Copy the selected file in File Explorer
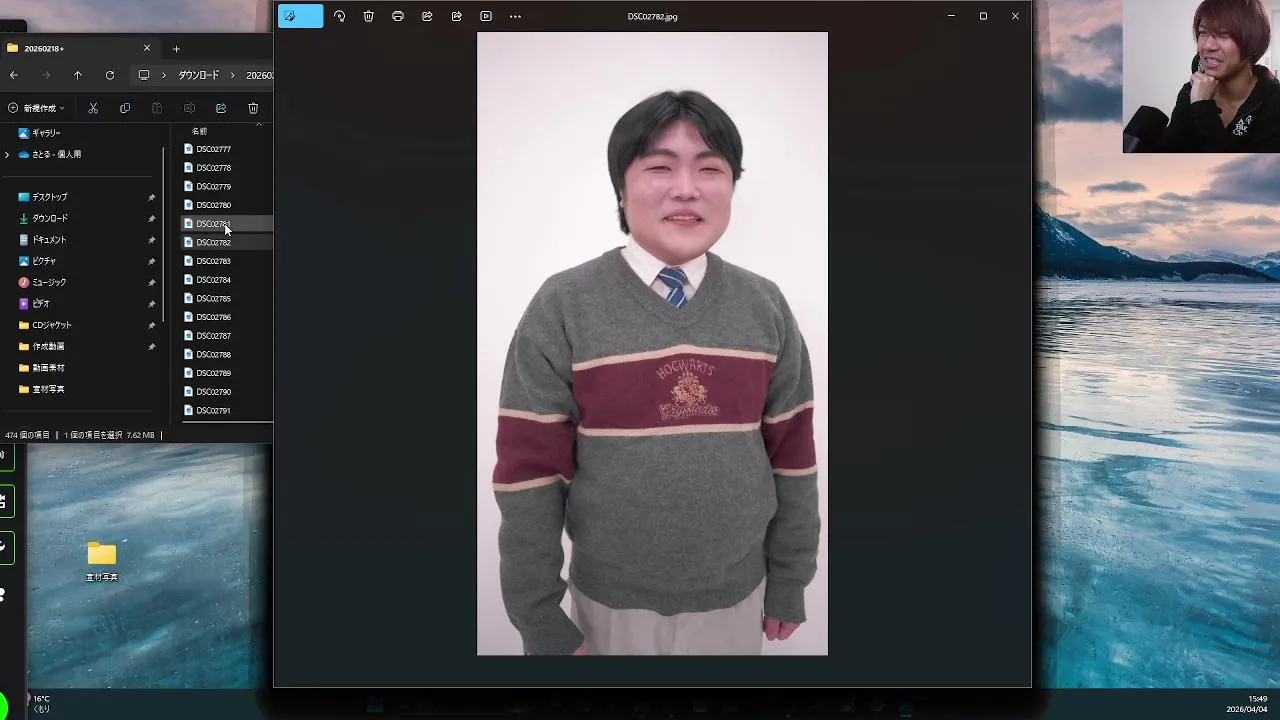1280x720 pixels. click(125, 108)
